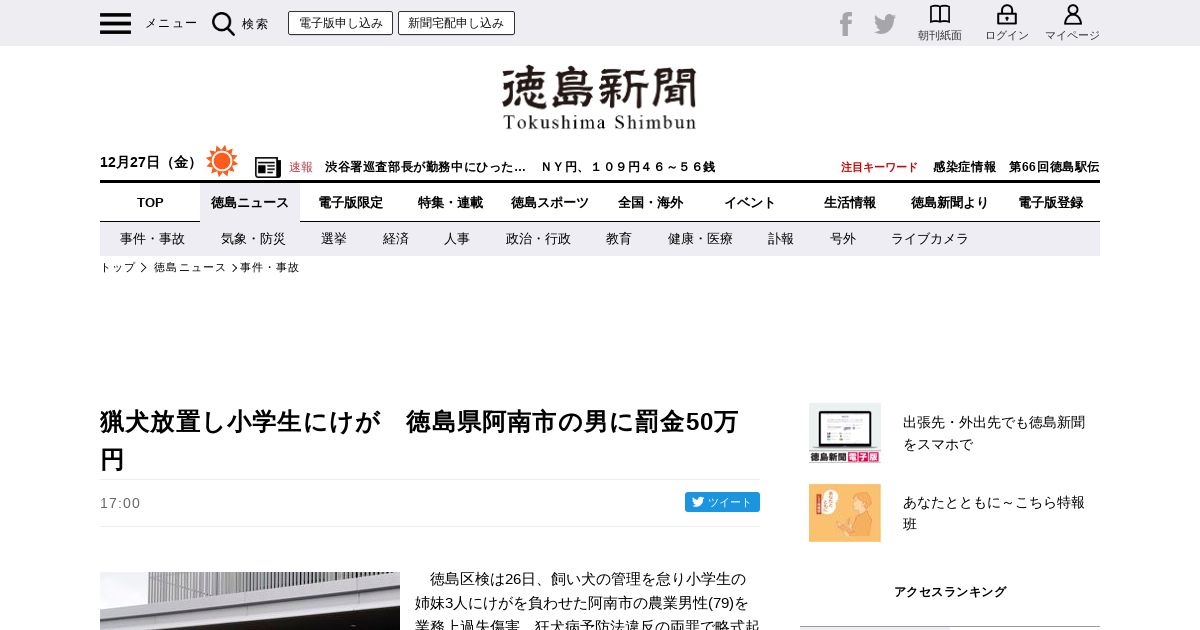1200x630 pixels.
Task: Go to 健康・医療 subcategory
Action: coord(700,239)
